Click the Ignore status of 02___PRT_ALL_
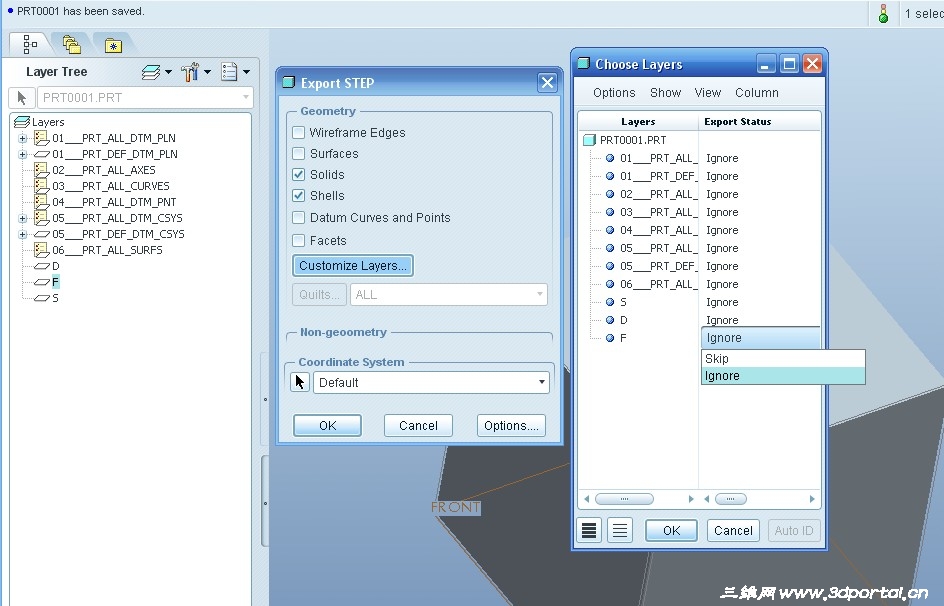Image resolution: width=944 pixels, height=606 pixels. pyautogui.click(x=722, y=194)
